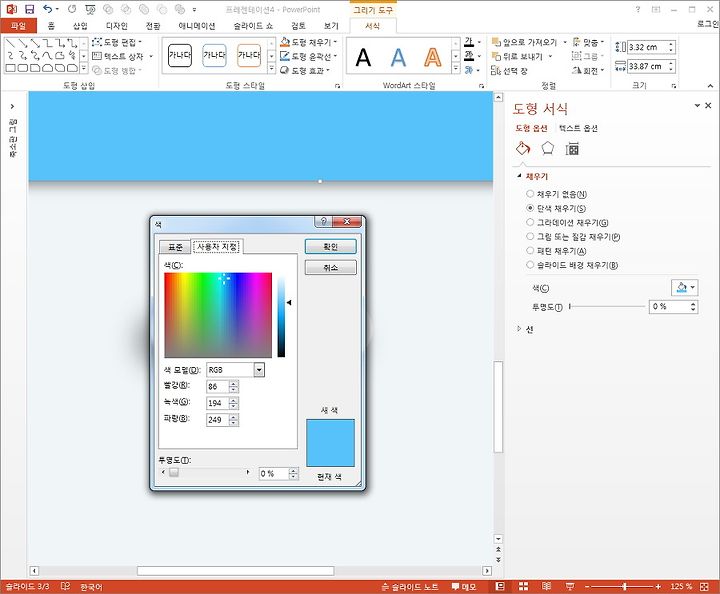
Task: Open 도형 채우기 (Shape Fill) paint bucket
Action: tap(285, 42)
